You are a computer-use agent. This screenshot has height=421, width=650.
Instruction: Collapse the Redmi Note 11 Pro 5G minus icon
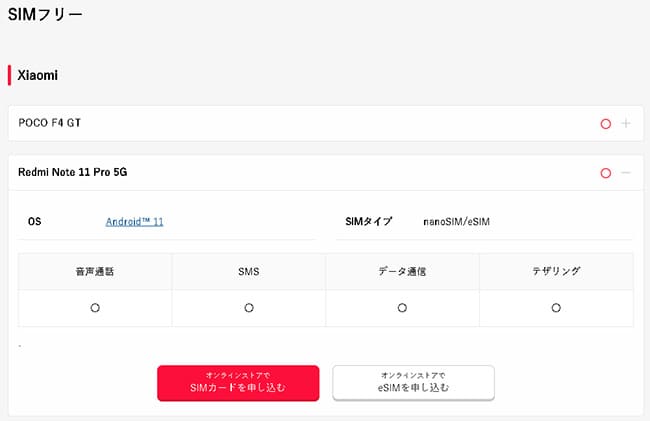coord(626,173)
